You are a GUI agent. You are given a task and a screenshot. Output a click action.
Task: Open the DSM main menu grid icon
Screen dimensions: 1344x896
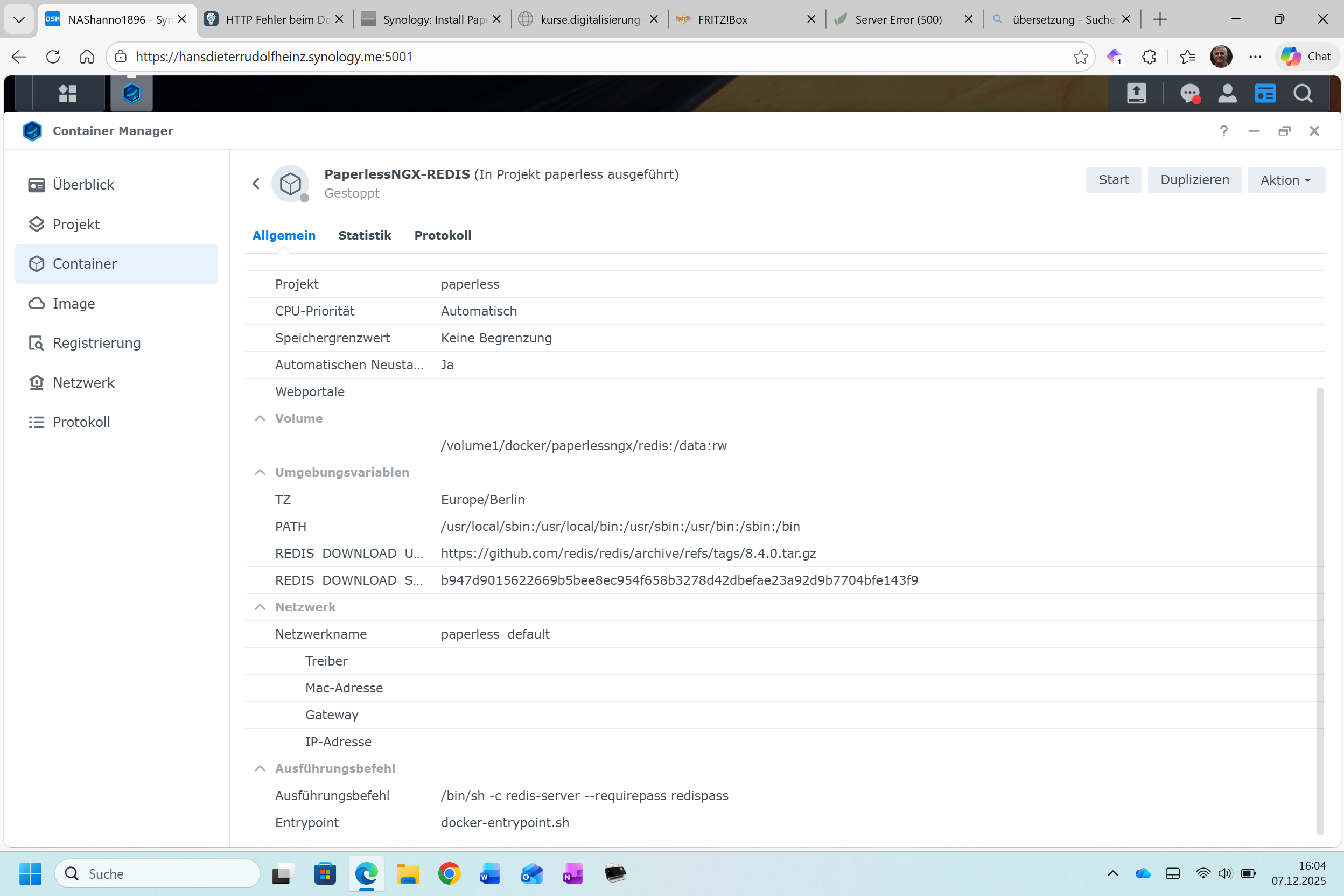[x=67, y=93]
